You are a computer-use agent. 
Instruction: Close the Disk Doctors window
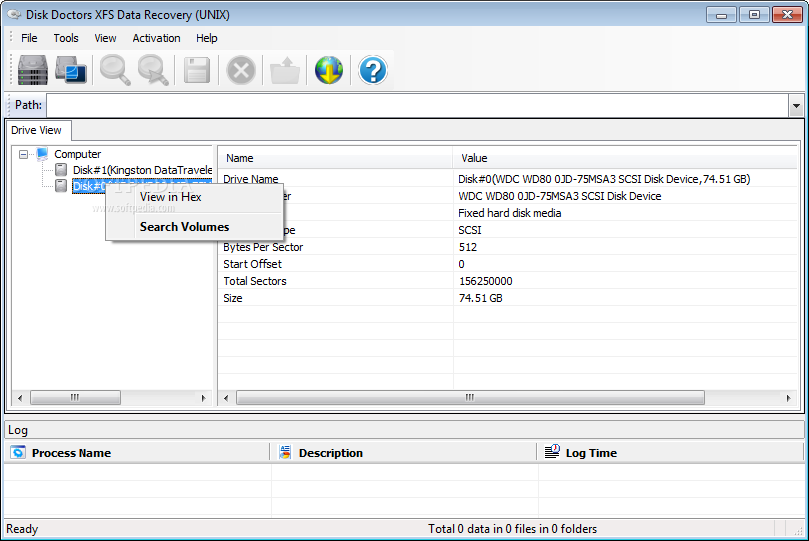point(787,14)
